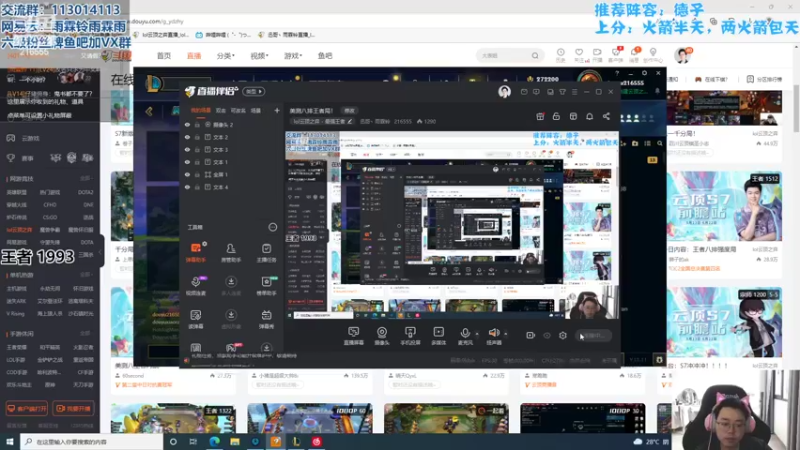Lock the 摄像头 2 source layer
The image size is (800, 450).
[x=197, y=125]
